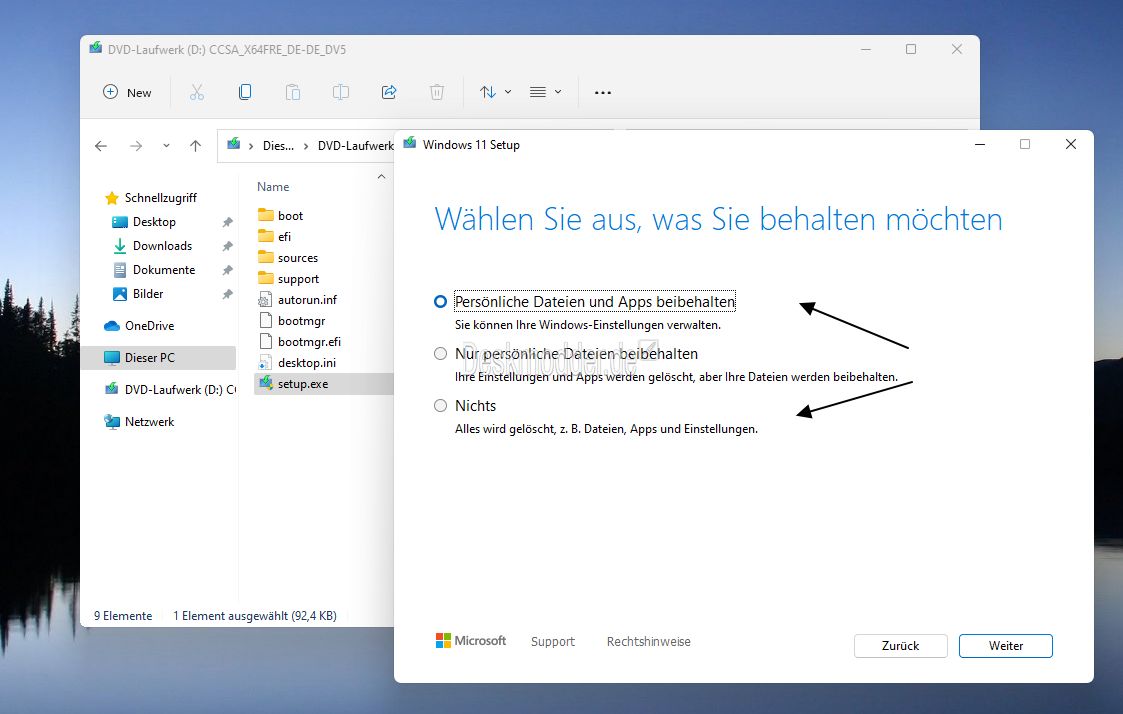Select the bootmgr.efi file

[x=309, y=342]
